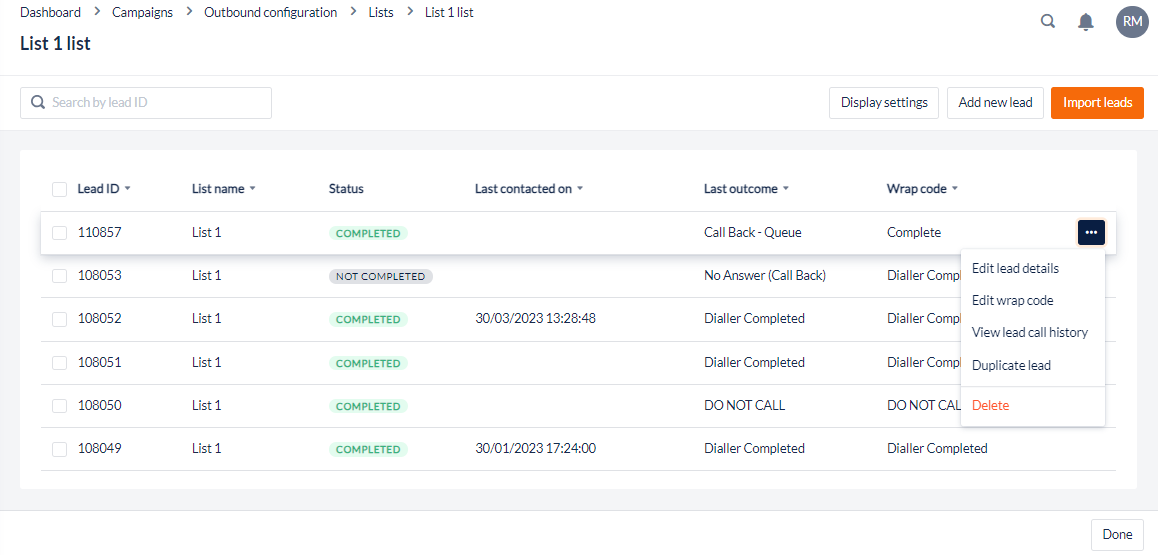Delete the lead via menu option

coord(990,405)
